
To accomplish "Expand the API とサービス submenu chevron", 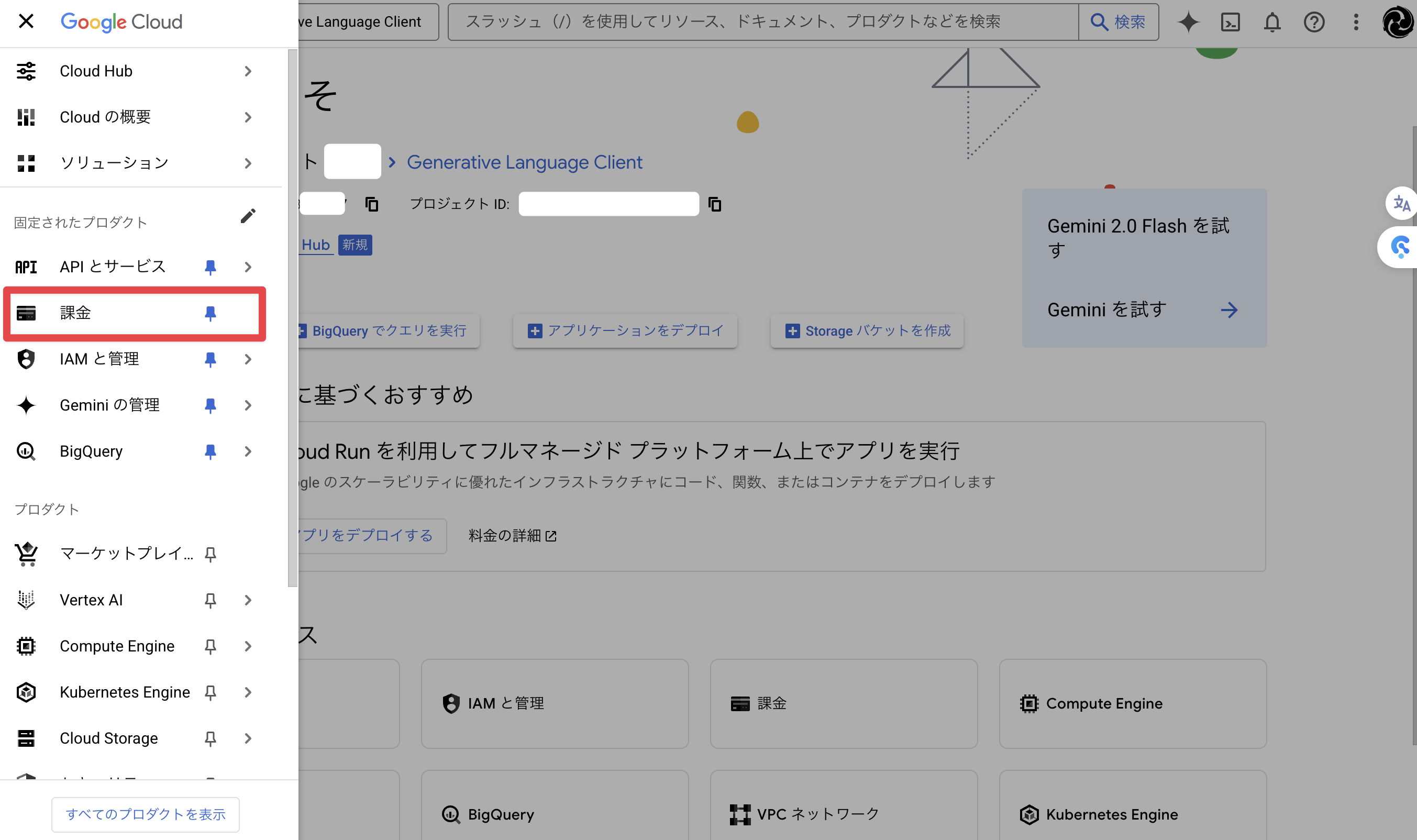I will point(248,267).
